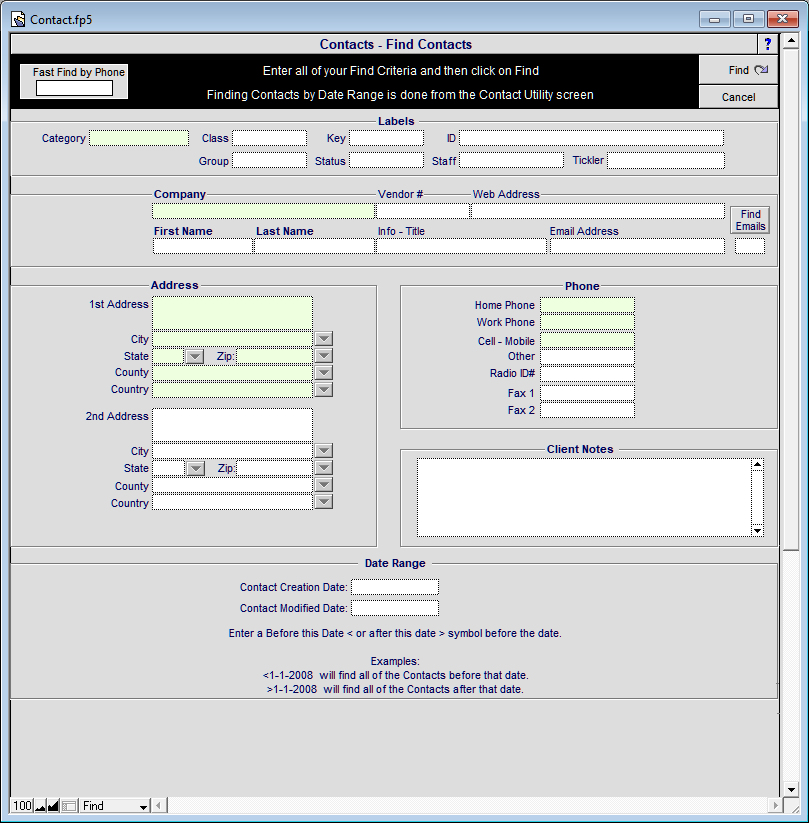809x823 pixels.
Task: Open the Find mode dropdown menu
Action: 115,806
